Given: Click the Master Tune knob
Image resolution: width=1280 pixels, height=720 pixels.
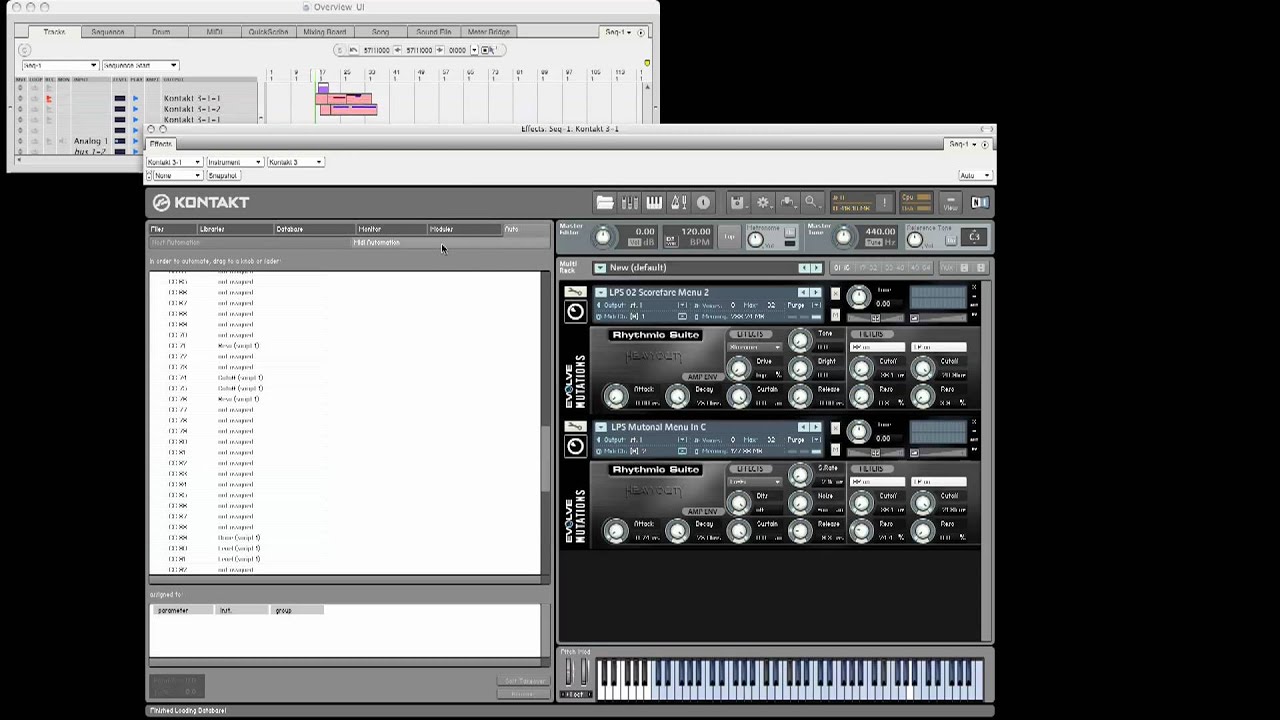Looking at the screenshot, I should pyautogui.click(x=844, y=237).
